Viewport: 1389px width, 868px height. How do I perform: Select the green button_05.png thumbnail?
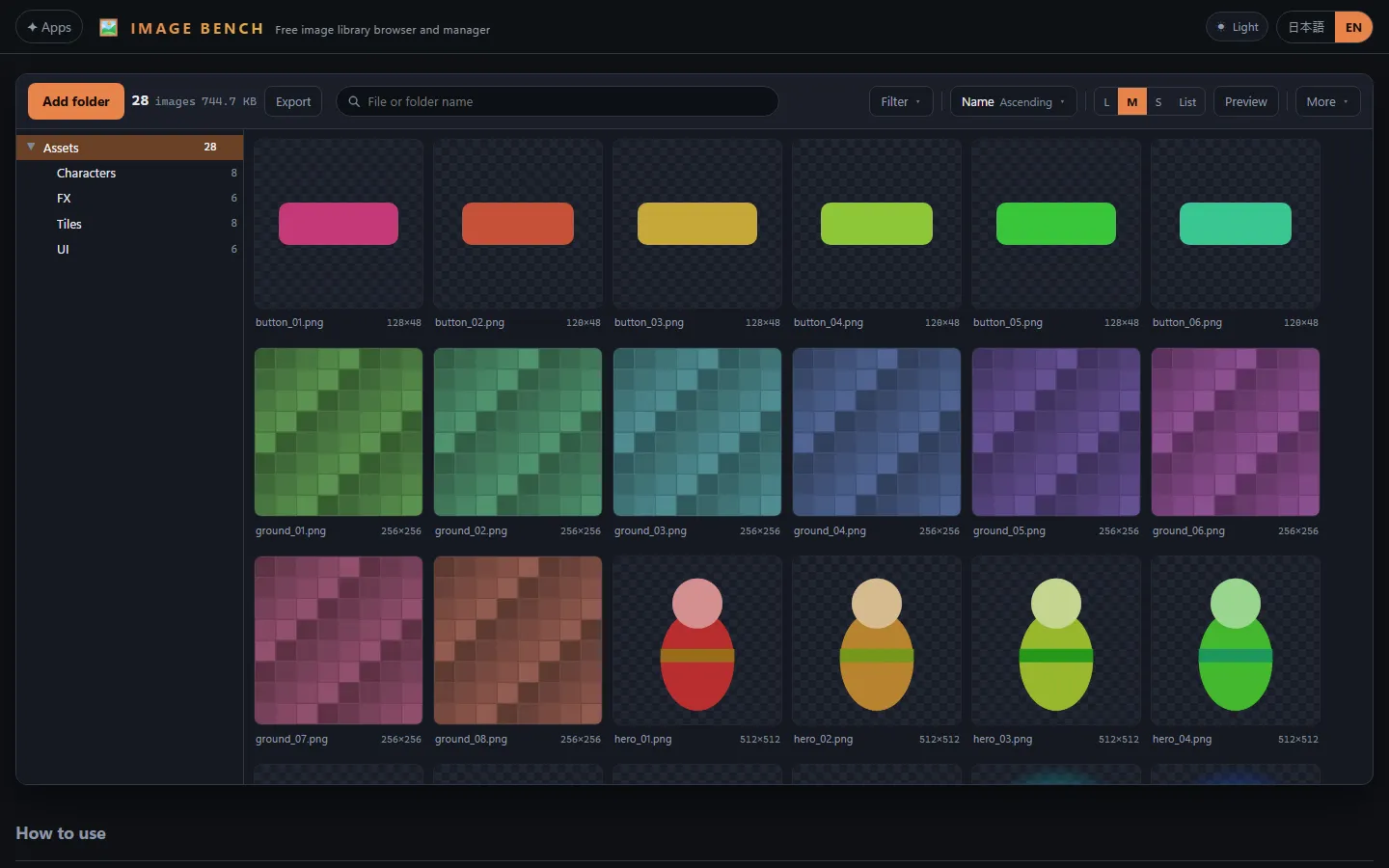point(1056,224)
